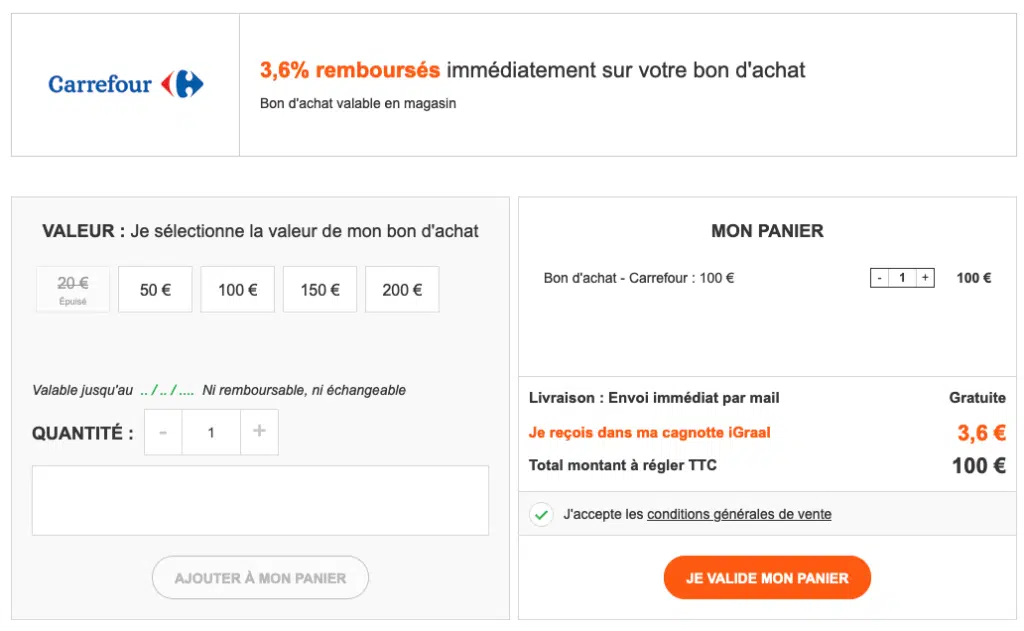
Task: Select the 200 € voucher value
Action: [x=402, y=290]
